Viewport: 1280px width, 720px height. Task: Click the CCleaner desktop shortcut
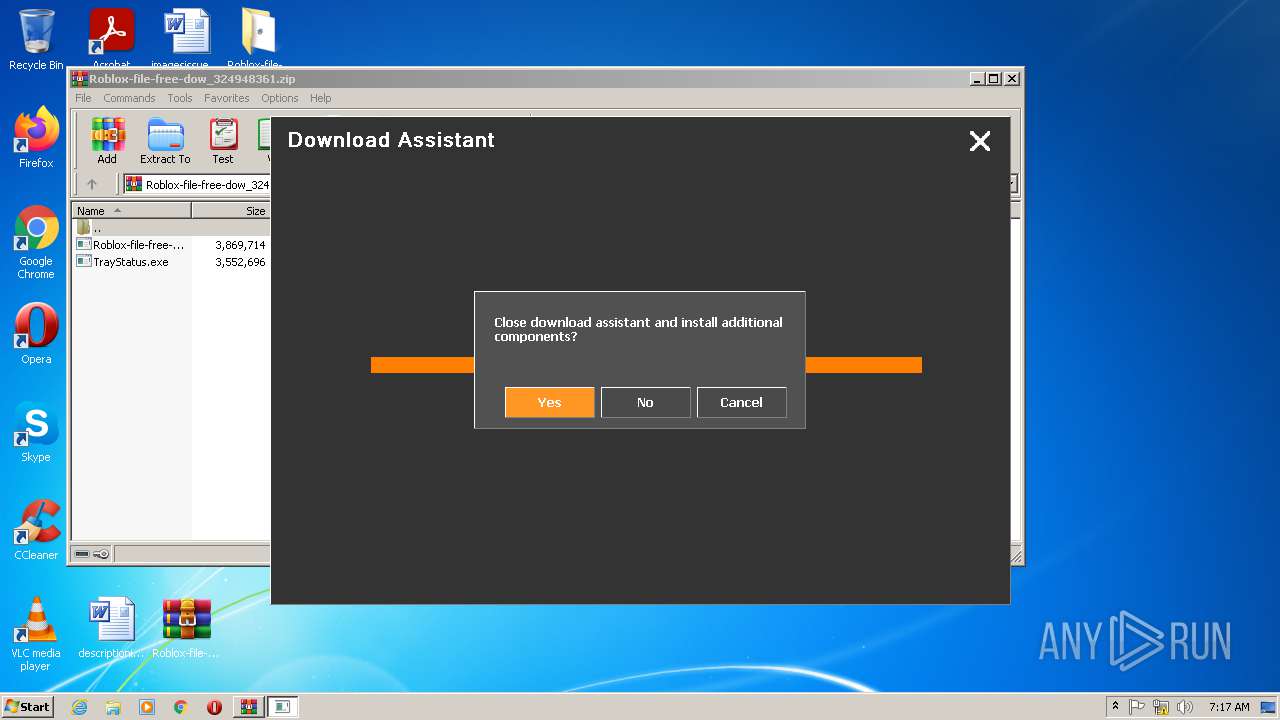click(x=36, y=530)
